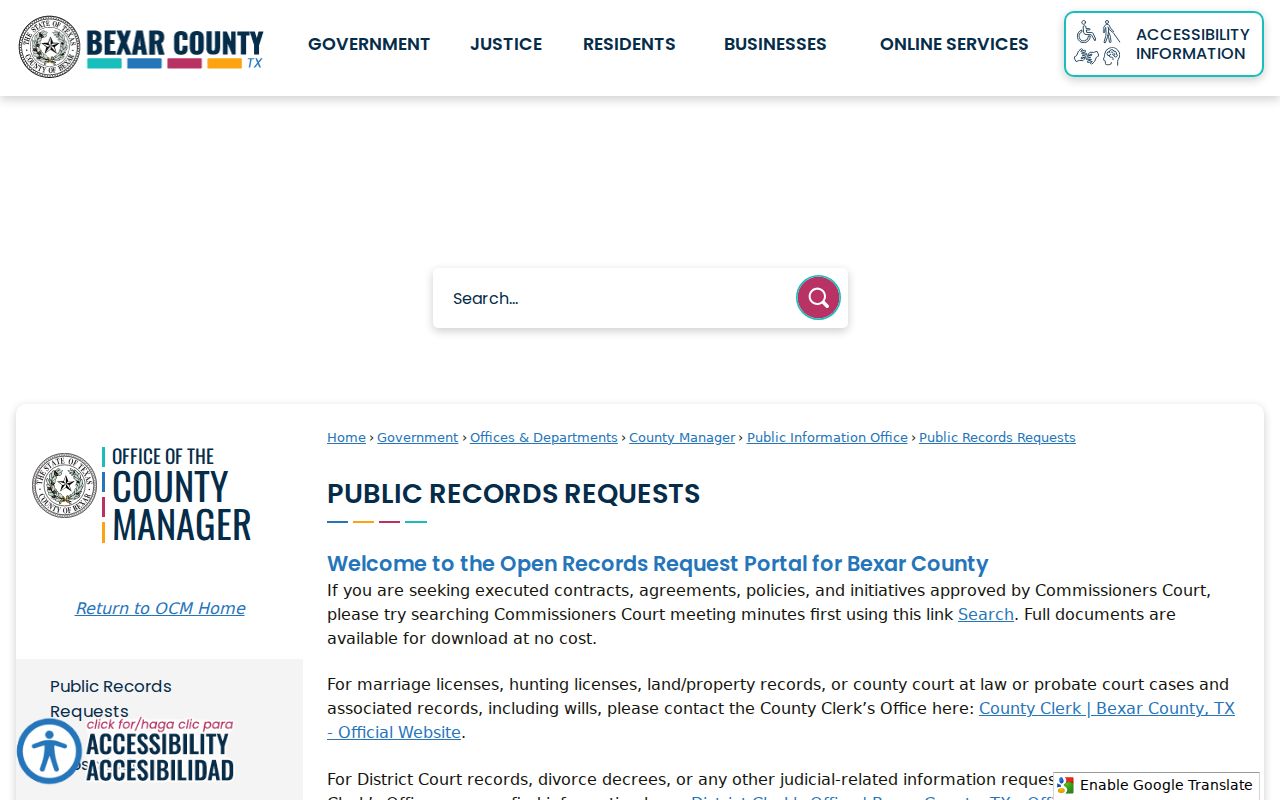Click the magenta search magnifier icon
Viewport: 1280px width, 800px height.
point(818,298)
